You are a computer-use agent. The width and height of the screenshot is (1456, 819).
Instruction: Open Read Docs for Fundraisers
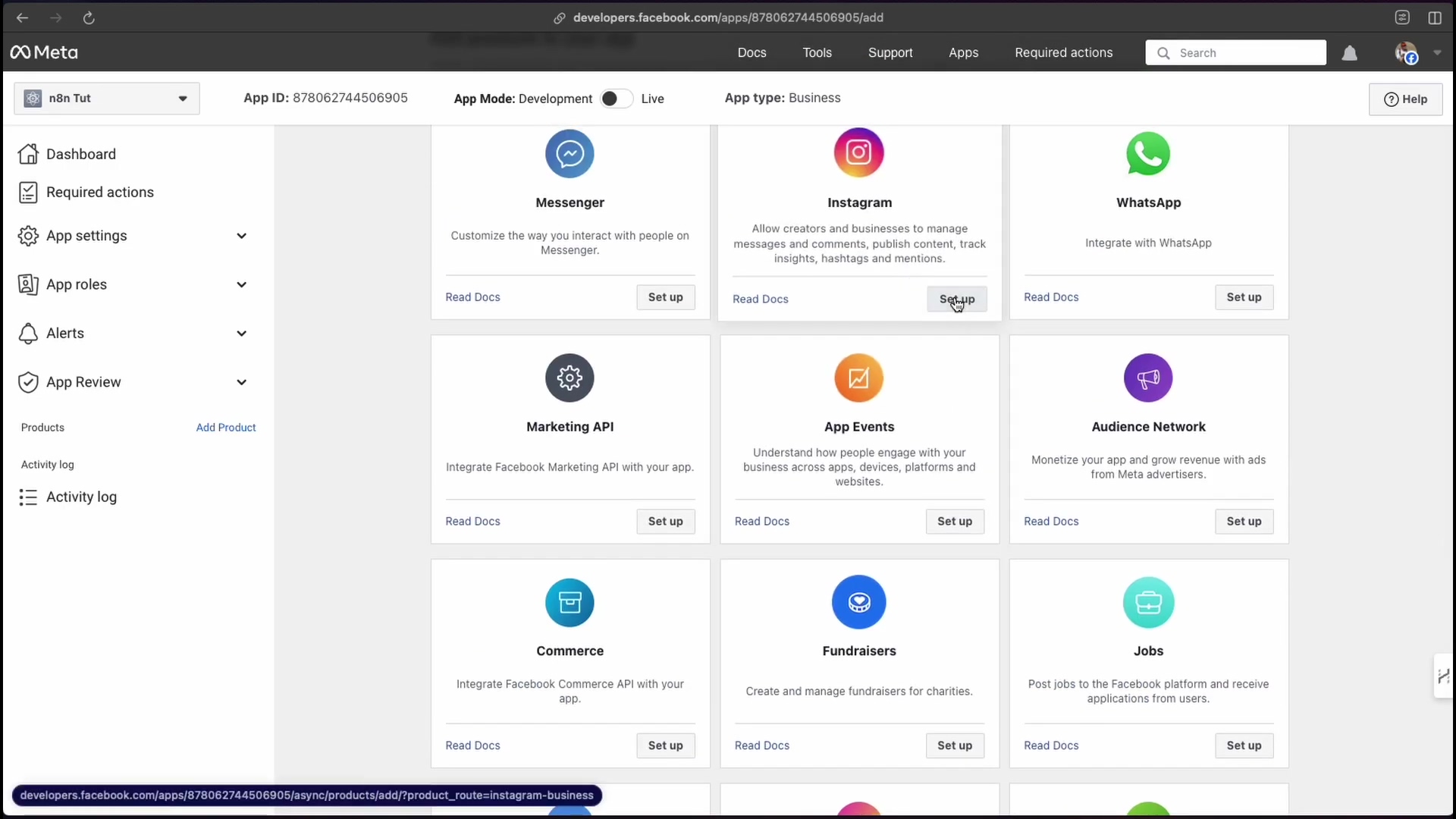point(761,745)
